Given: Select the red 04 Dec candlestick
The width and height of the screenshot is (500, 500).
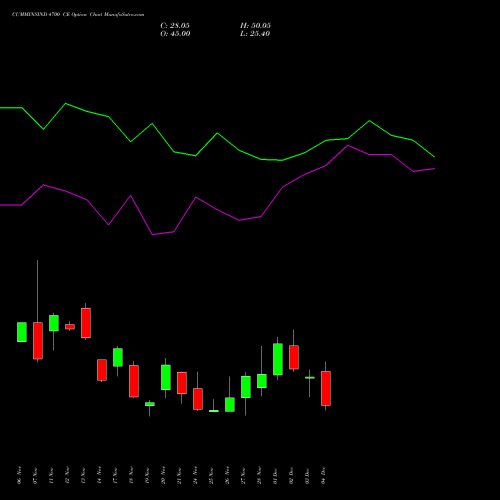Looking at the screenshot, I should point(326,388).
